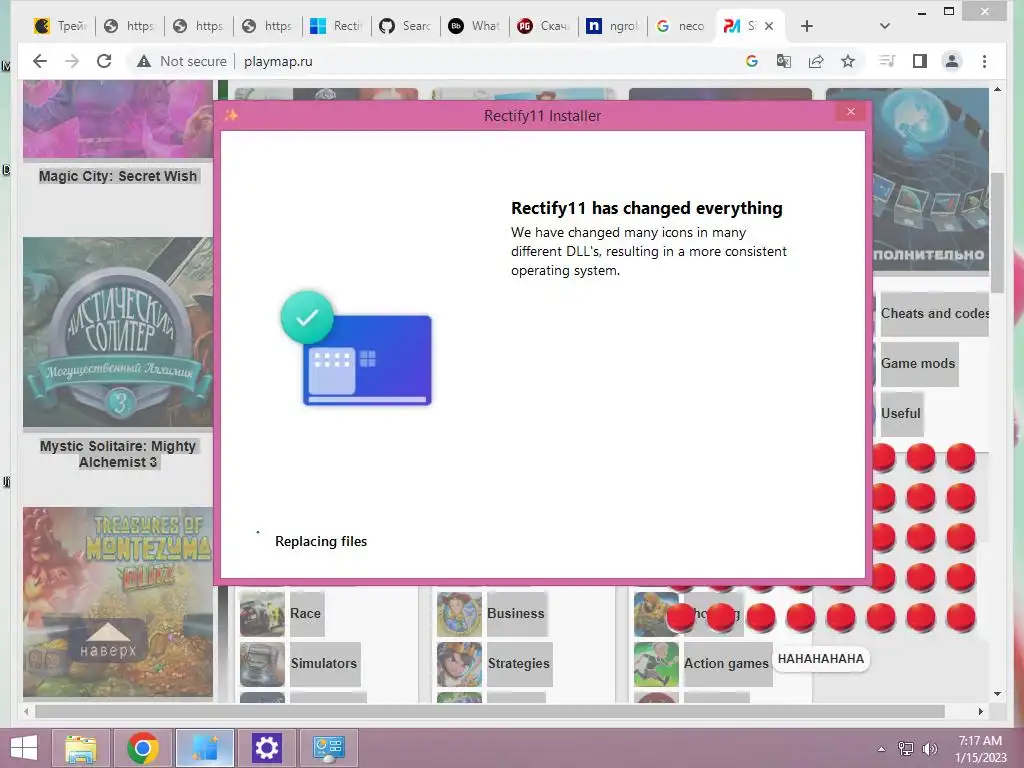
Task: Open File Explorer from taskbar
Action: click(x=81, y=748)
